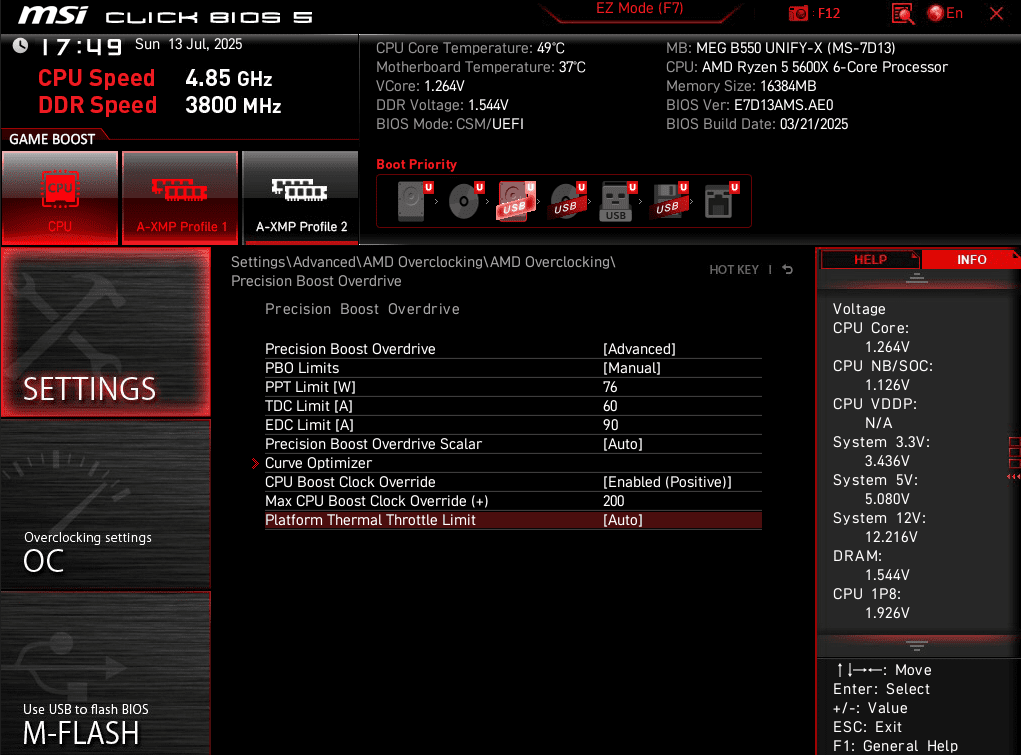Edit the PPT Limit [W] value 76
Screen dimensions: 1021x755
tap(513, 387)
